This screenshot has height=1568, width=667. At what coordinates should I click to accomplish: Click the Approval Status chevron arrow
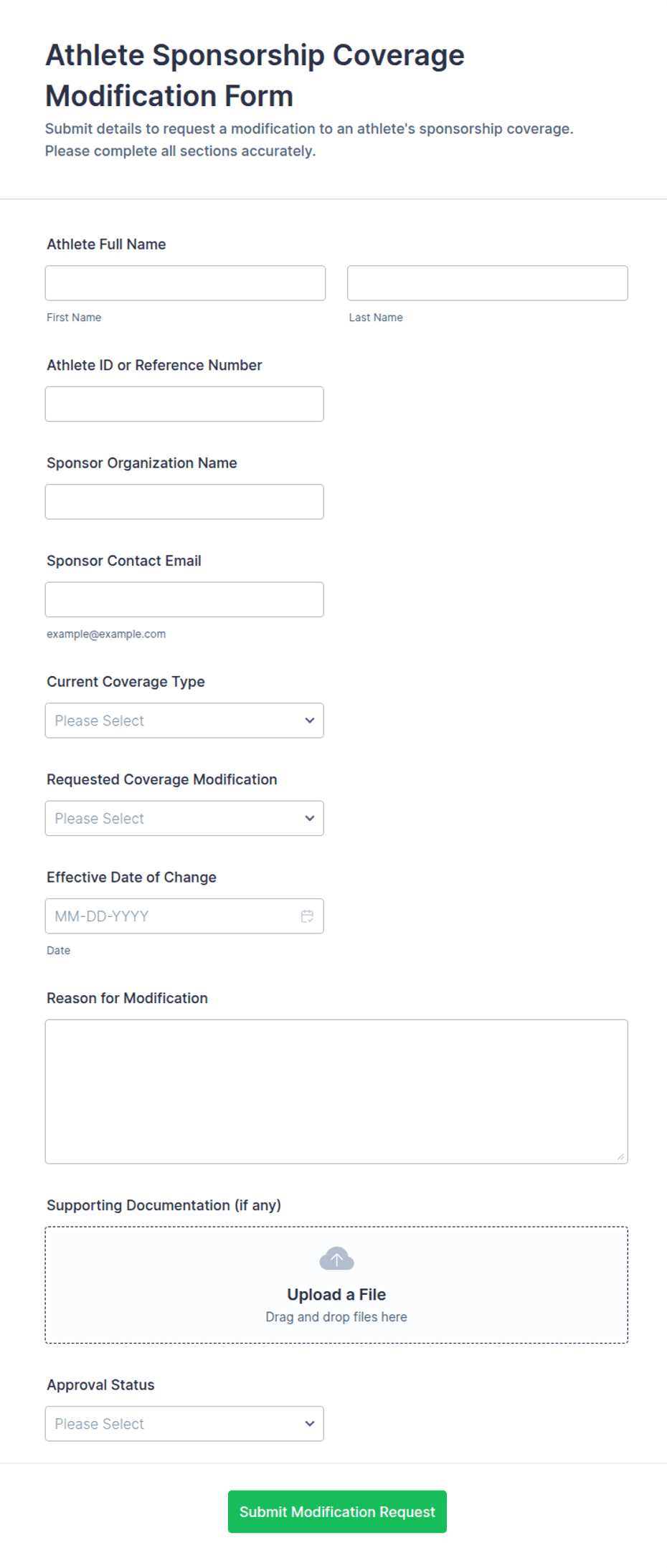pos(310,1424)
